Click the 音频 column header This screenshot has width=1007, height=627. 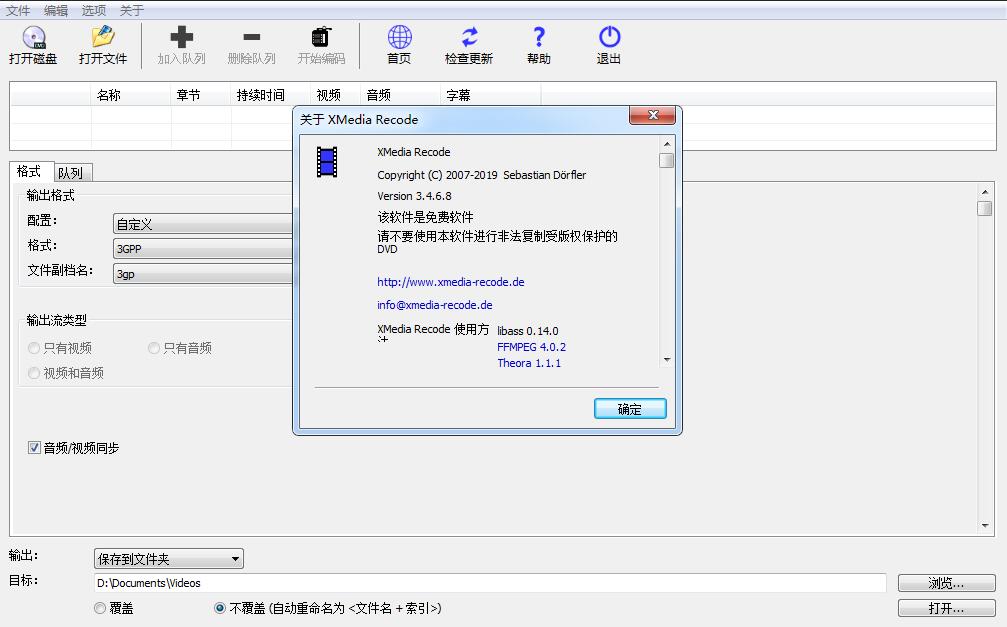[401, 95]
